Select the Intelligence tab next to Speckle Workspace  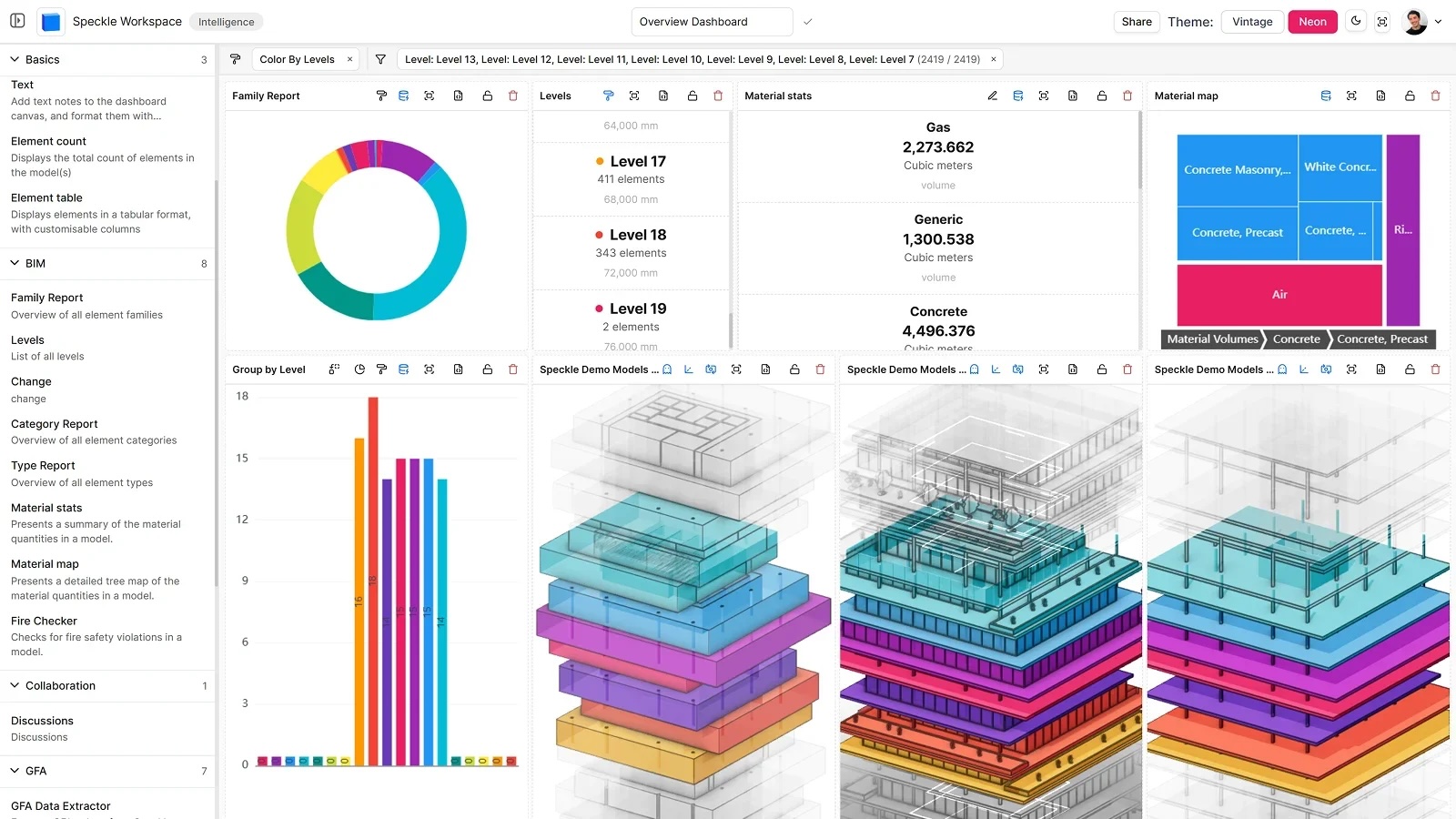226,21
